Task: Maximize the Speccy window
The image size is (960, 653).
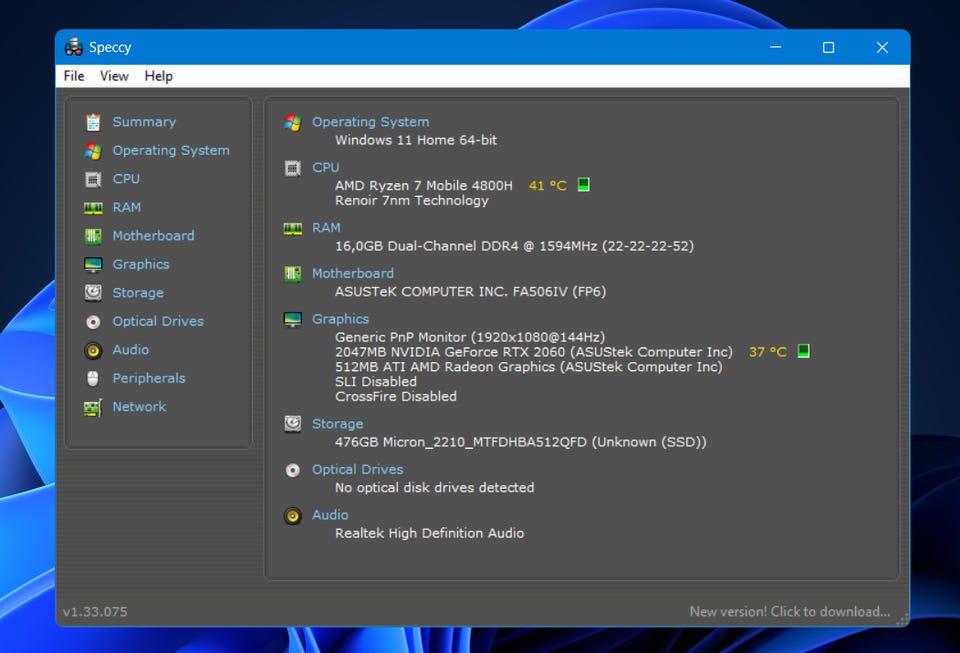Action: [x=828, y=47]
